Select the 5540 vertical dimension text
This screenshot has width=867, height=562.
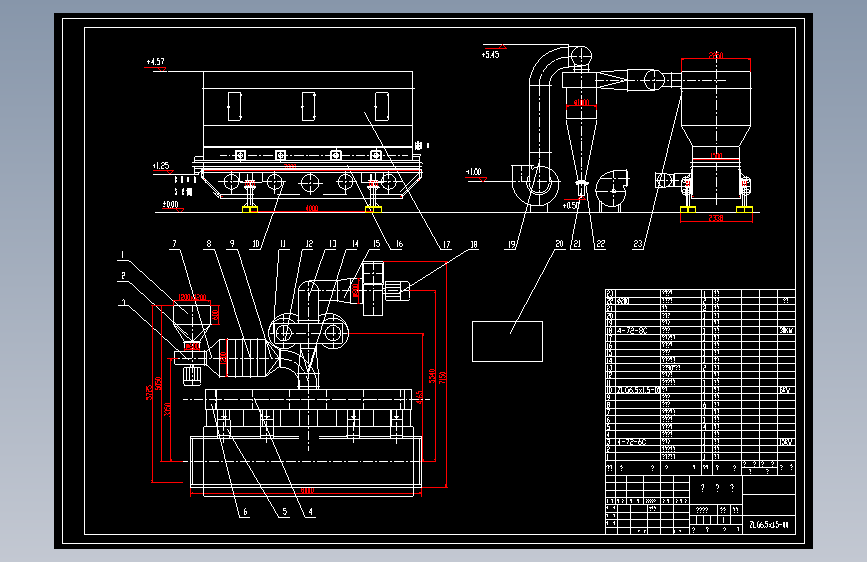[432, 376]
